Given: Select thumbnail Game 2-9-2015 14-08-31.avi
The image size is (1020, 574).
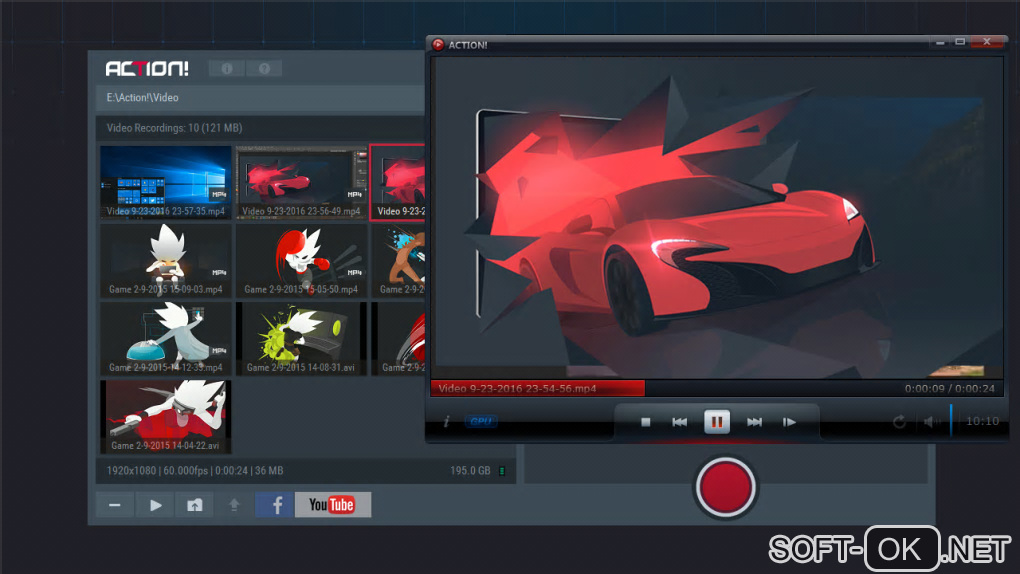Looking at the screenshot, I should click(301, 338).
